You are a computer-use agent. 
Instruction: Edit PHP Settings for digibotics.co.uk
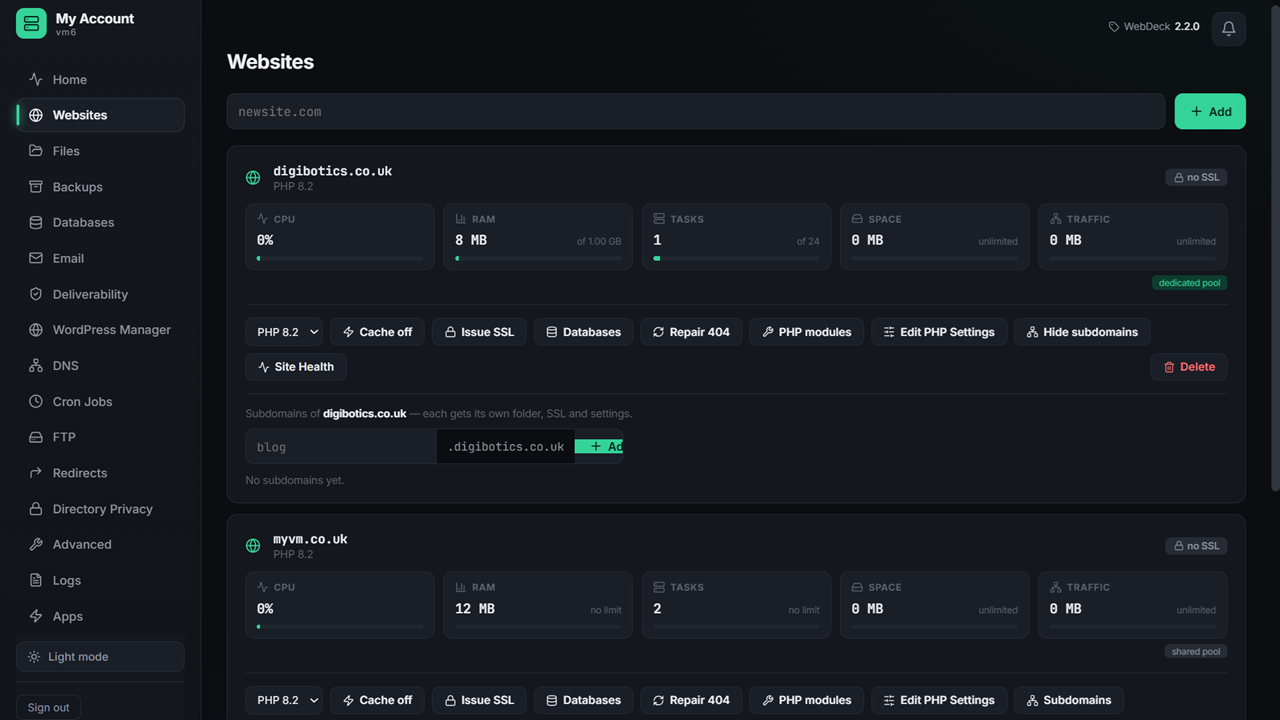(939, 332)
